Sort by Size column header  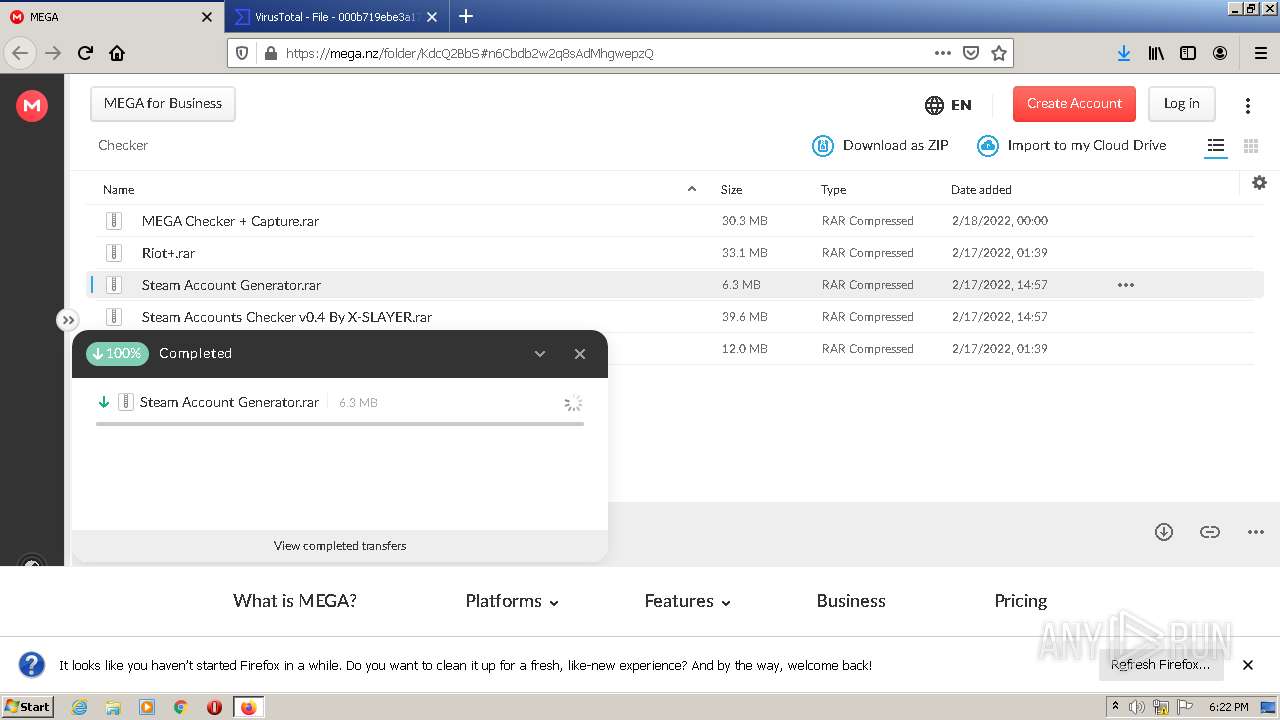pyautogui.click(x=732, y=190)
